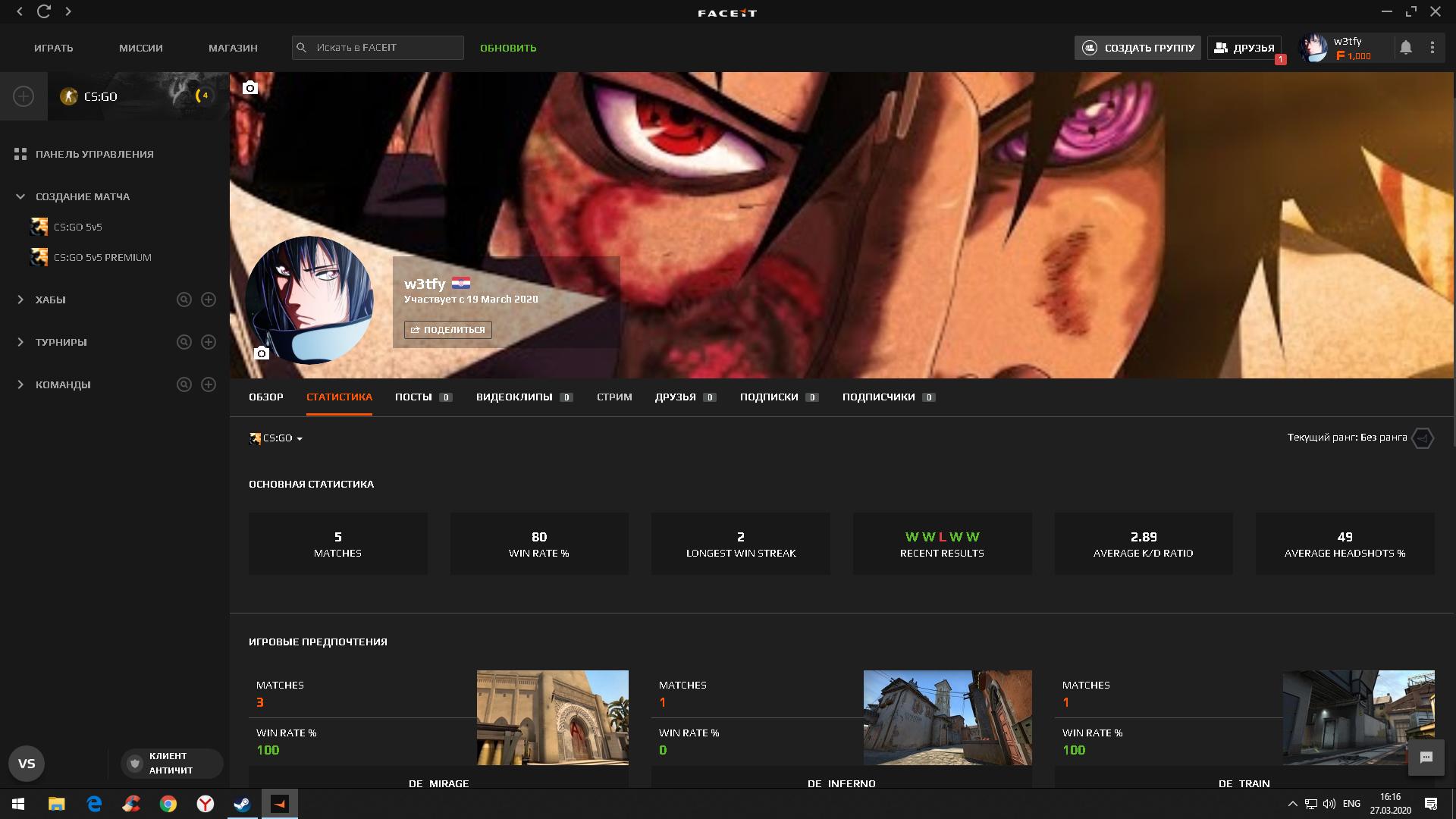Click the plus icon next to Турниры

click(209, 342)
